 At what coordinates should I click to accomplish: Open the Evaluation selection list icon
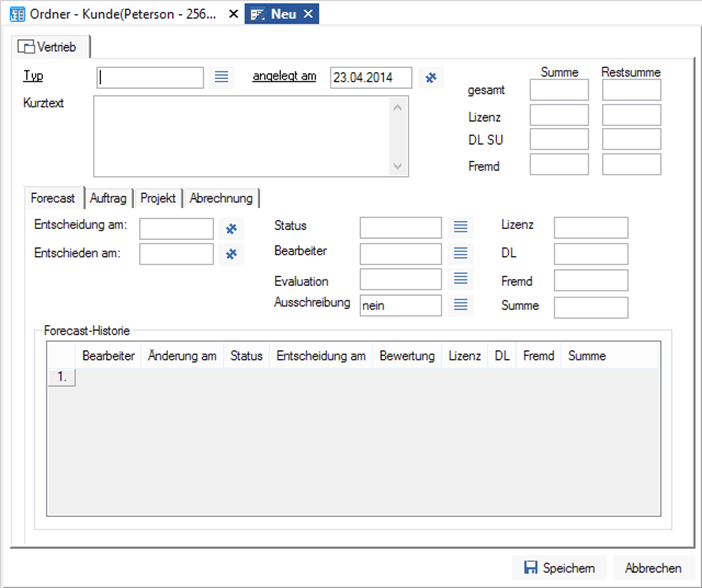coord(461,279)
